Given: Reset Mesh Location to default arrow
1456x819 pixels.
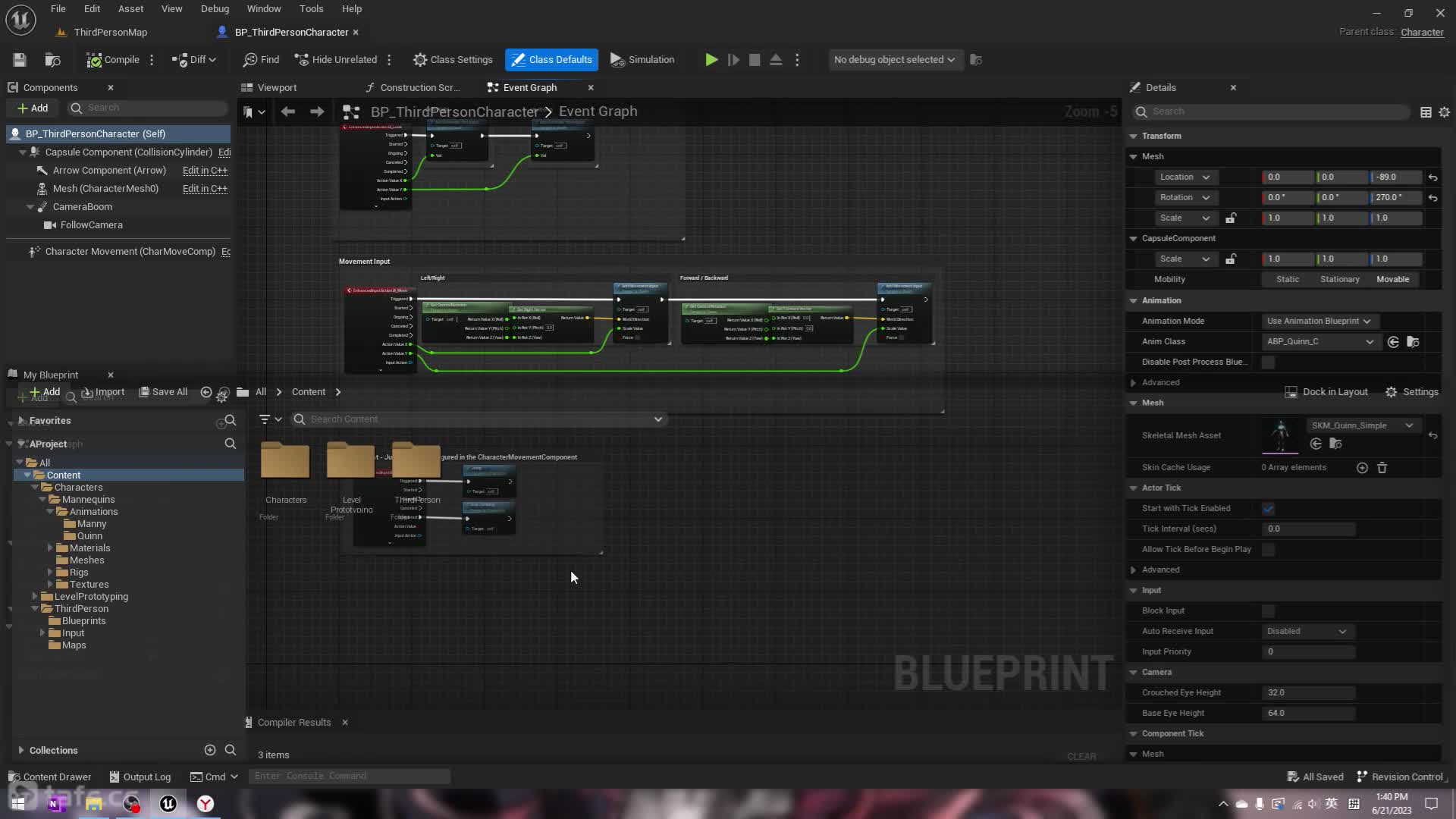Looking at the screenshot, I should point(1432,177).
